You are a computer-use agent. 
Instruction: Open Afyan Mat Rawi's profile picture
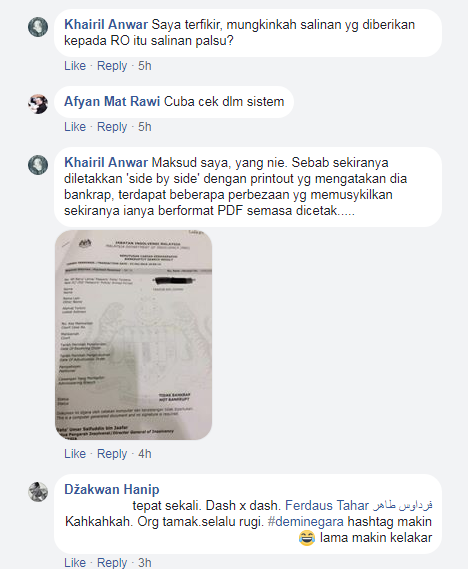(x=38, y=104)
